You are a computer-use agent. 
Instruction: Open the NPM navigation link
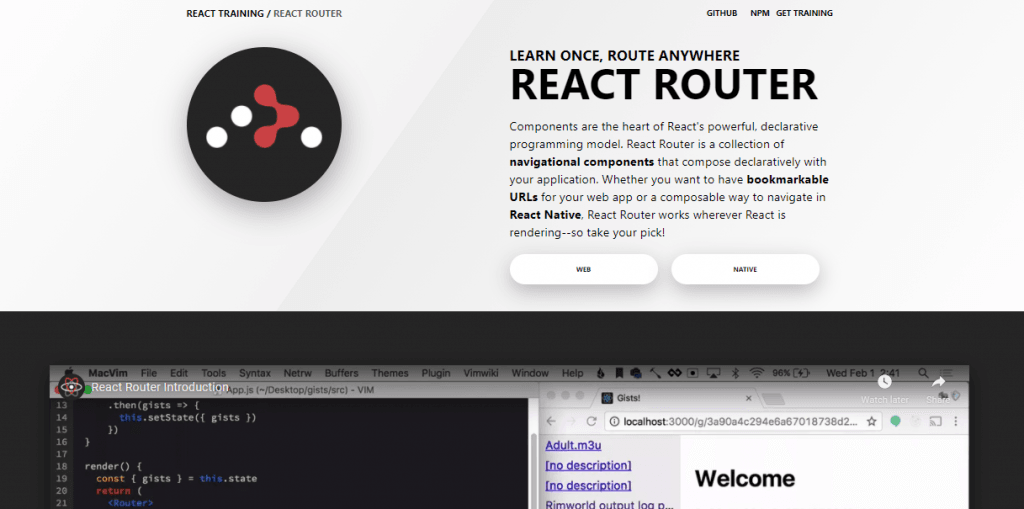pos(760,13)
